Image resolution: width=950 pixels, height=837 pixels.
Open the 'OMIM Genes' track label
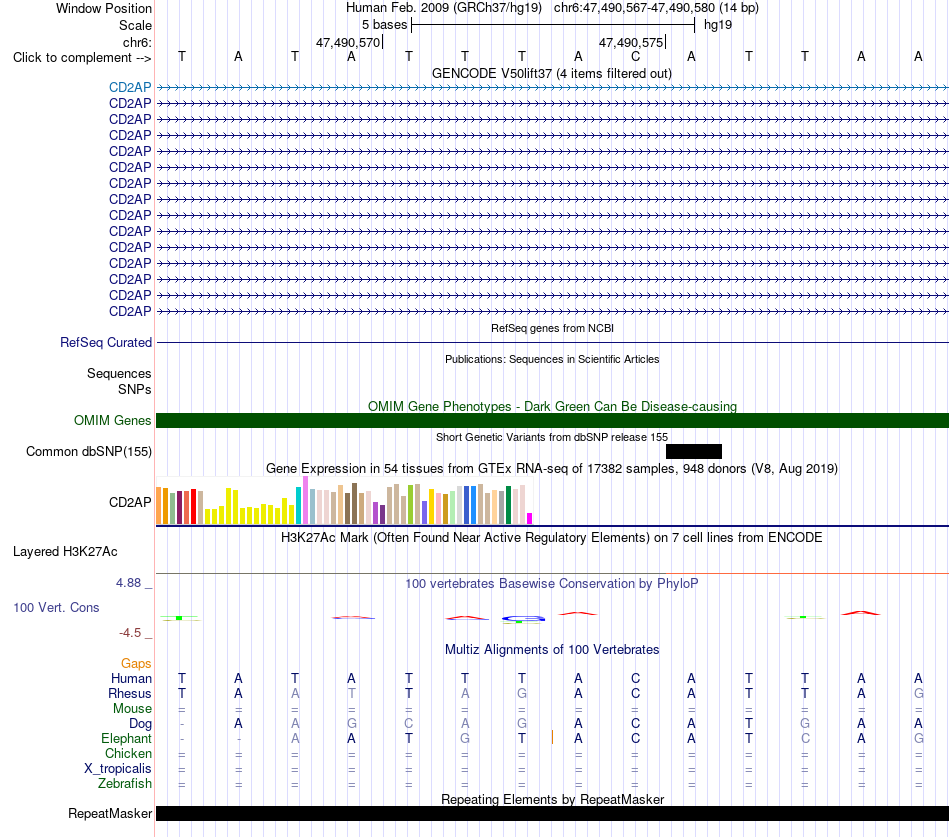pos(112,421)
